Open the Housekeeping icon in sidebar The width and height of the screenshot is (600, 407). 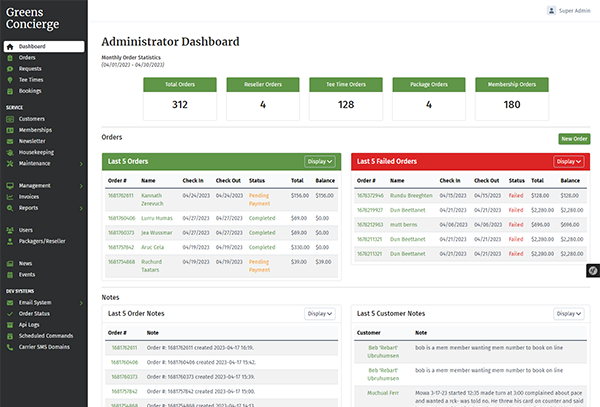(x=10, y=152)
